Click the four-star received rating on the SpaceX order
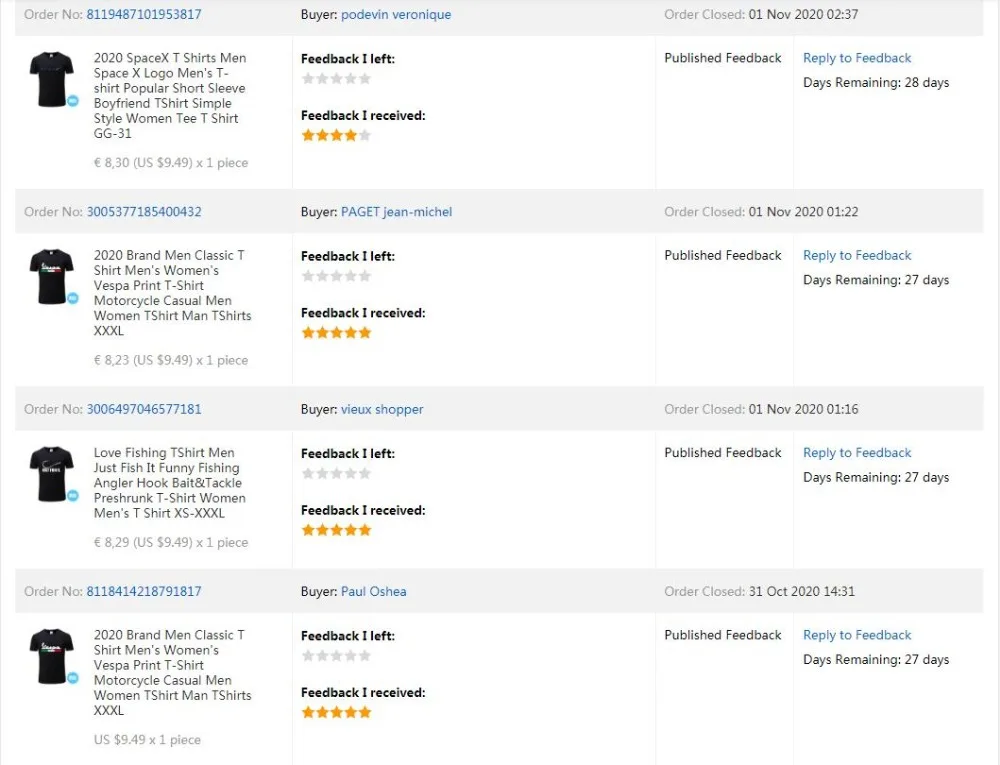This screenshot has width=1000, height=765. [336, 135]
